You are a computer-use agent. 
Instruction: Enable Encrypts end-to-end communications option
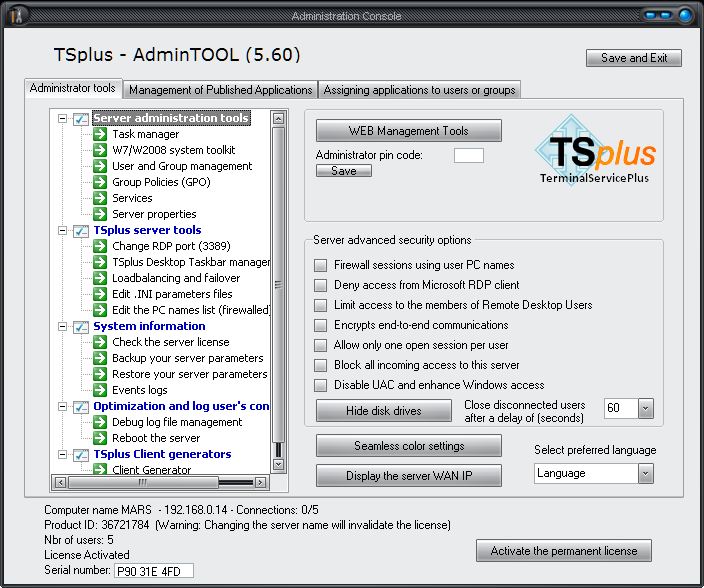pyautogui.click(x=320, y=325)
